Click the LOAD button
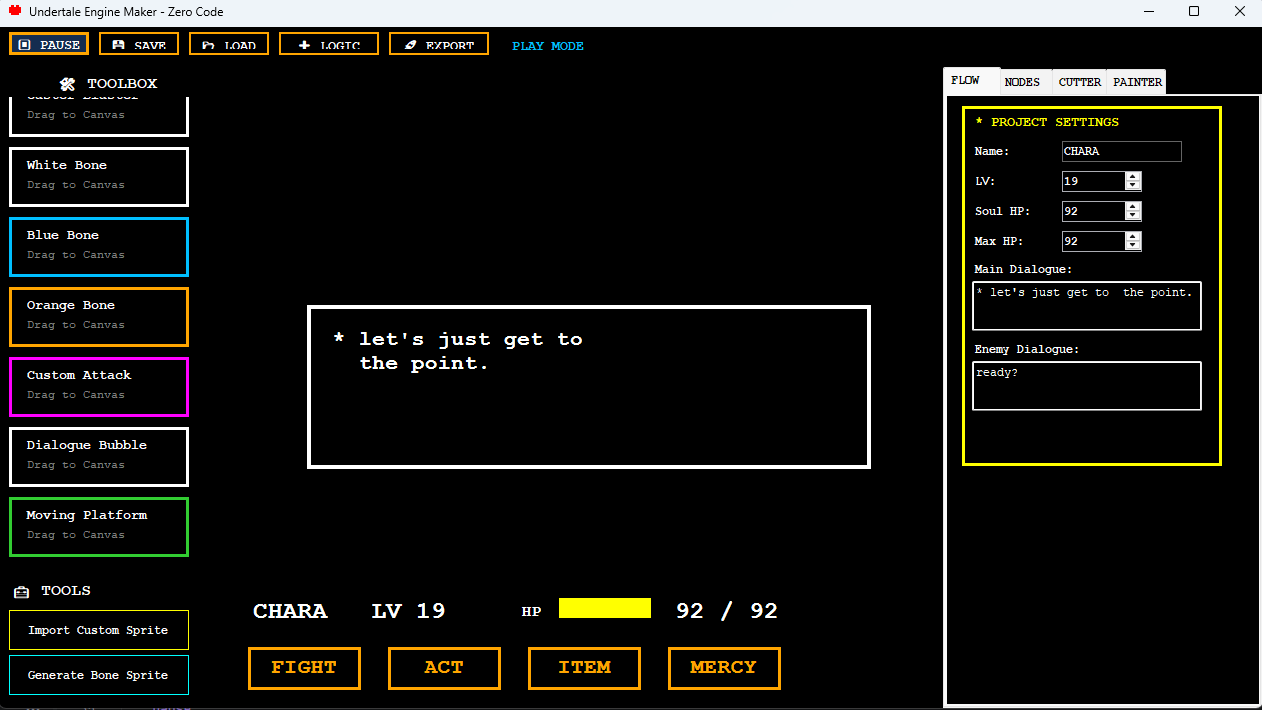1262x710 pixels. [229, 44]
